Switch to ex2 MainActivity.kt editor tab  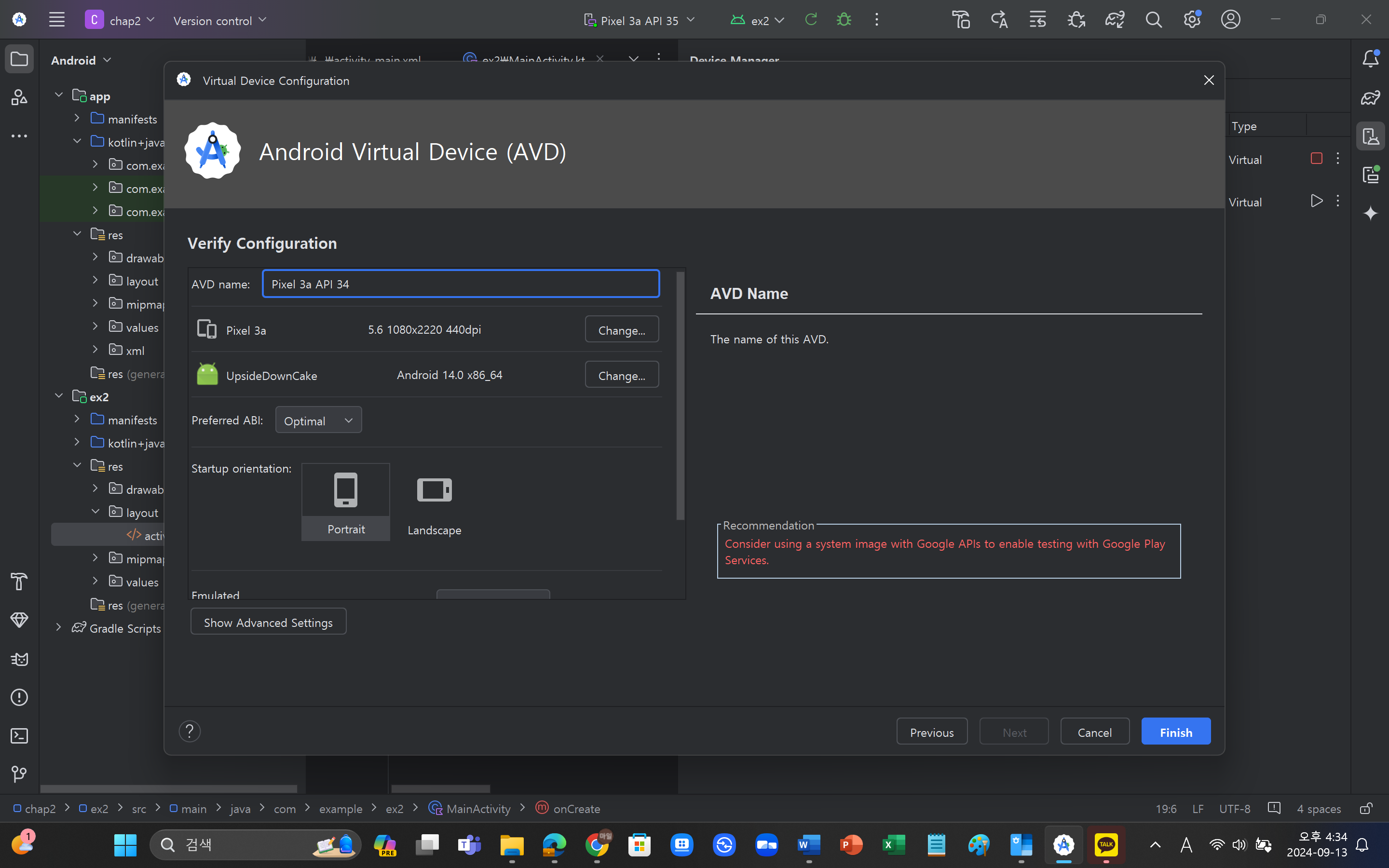(532, 58)
